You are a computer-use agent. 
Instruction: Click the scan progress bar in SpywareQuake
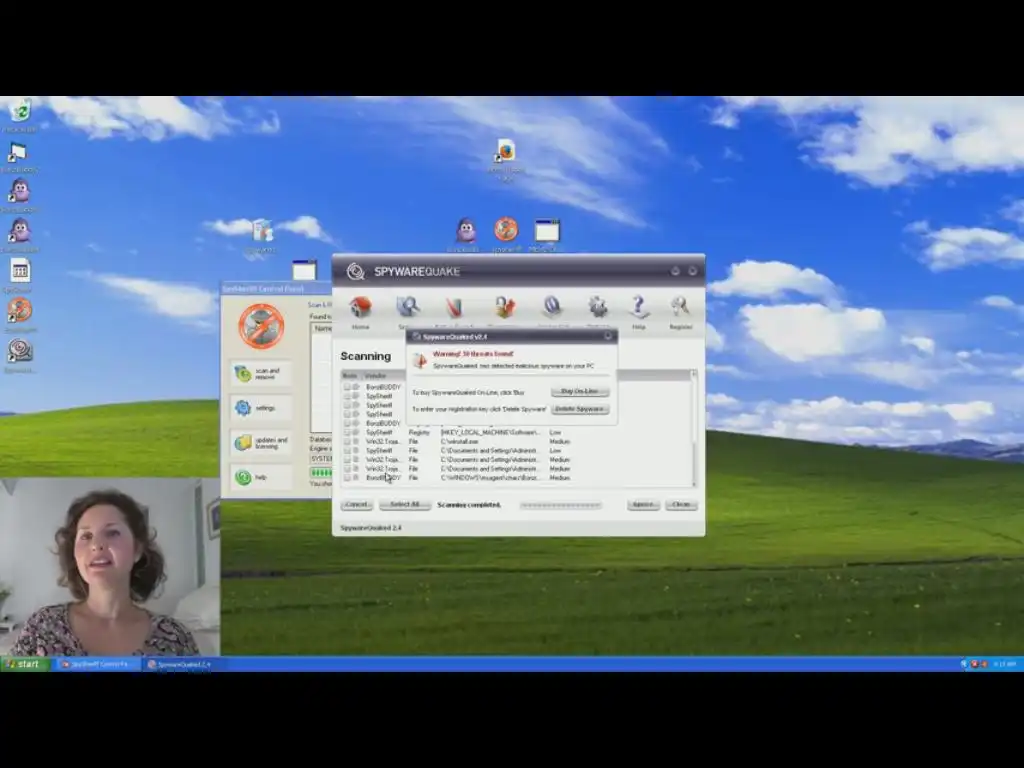(560, 505)
